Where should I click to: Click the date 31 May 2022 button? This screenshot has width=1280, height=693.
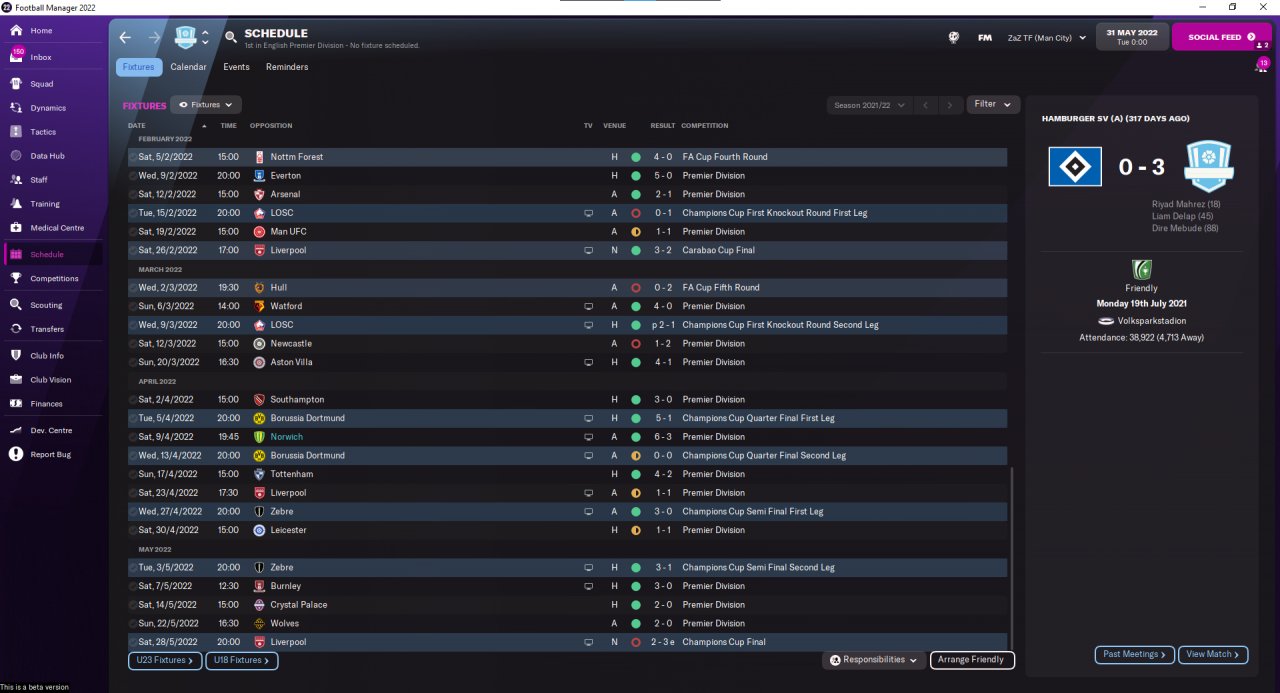[x=1132, y=37]
